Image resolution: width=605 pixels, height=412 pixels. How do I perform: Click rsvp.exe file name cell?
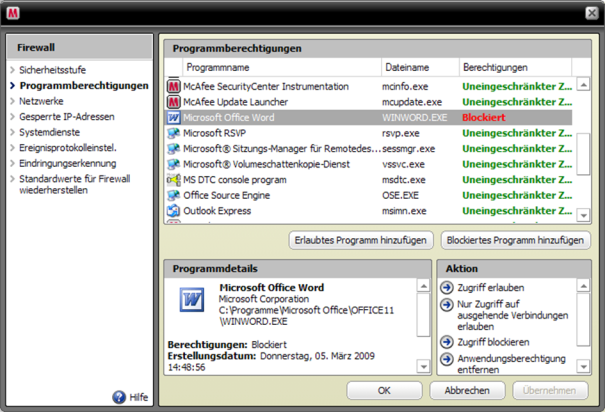(401, 133)
